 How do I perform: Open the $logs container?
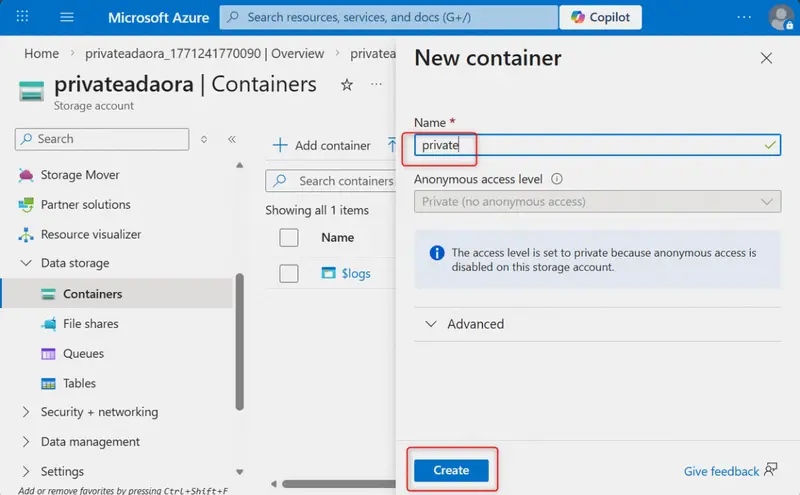tap(356, 274)
